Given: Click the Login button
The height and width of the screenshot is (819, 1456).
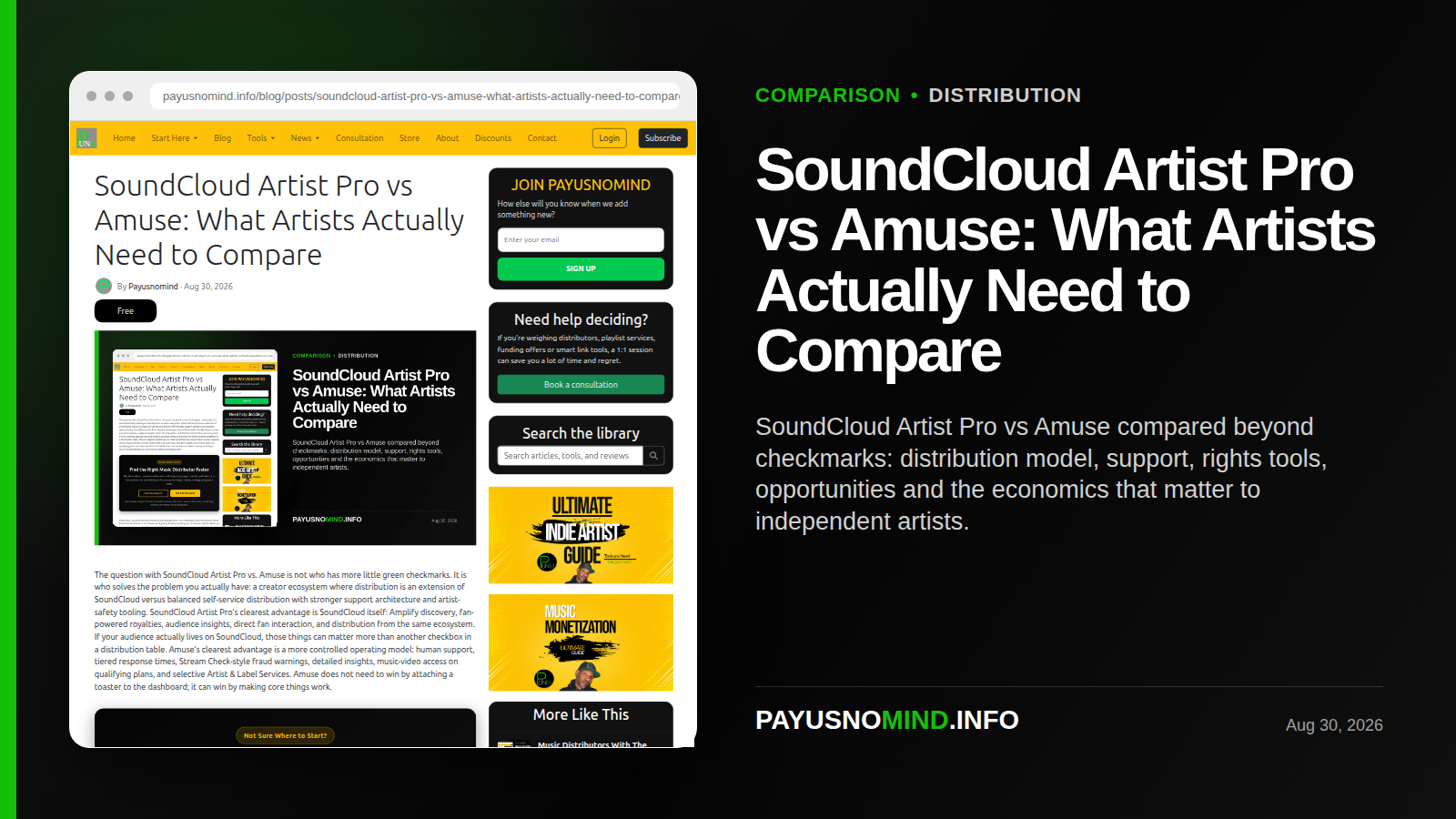Looking at the screenshot, I should [610, 138].
